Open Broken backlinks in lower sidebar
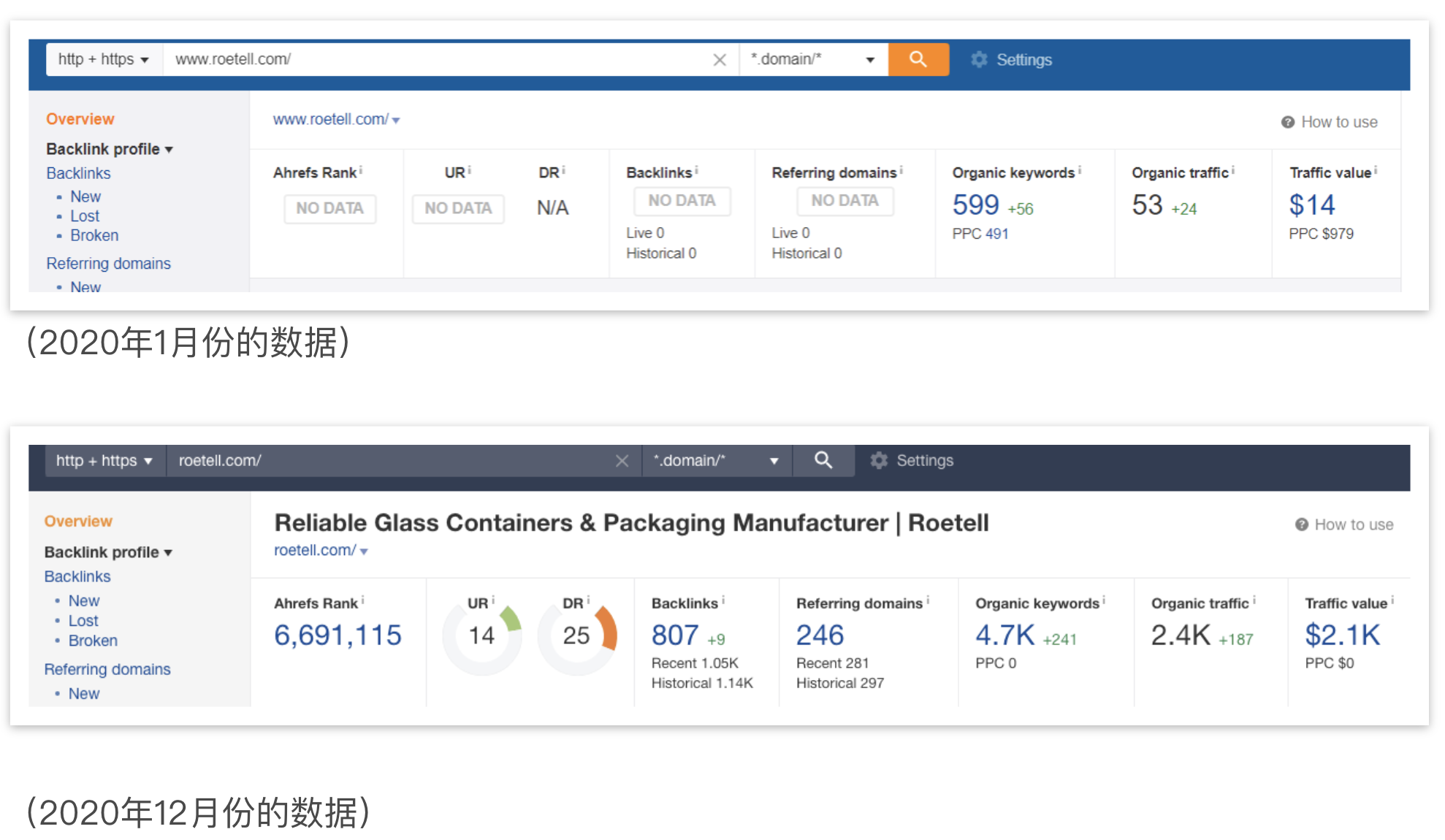This screenshot has width=1445, height=840. click(93, 641)
